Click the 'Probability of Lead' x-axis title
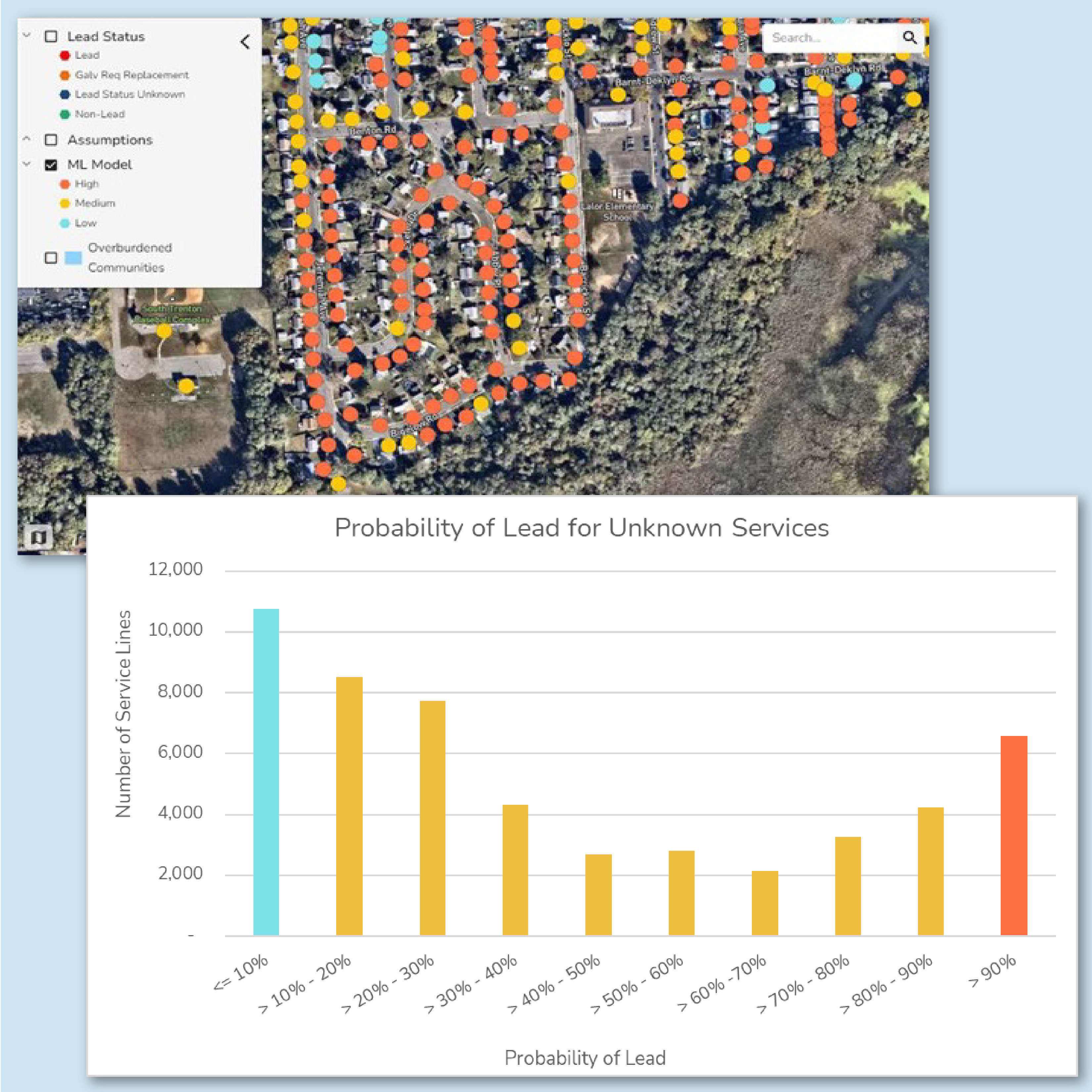1092x1092 pixels. click(x=585, y=1058)
